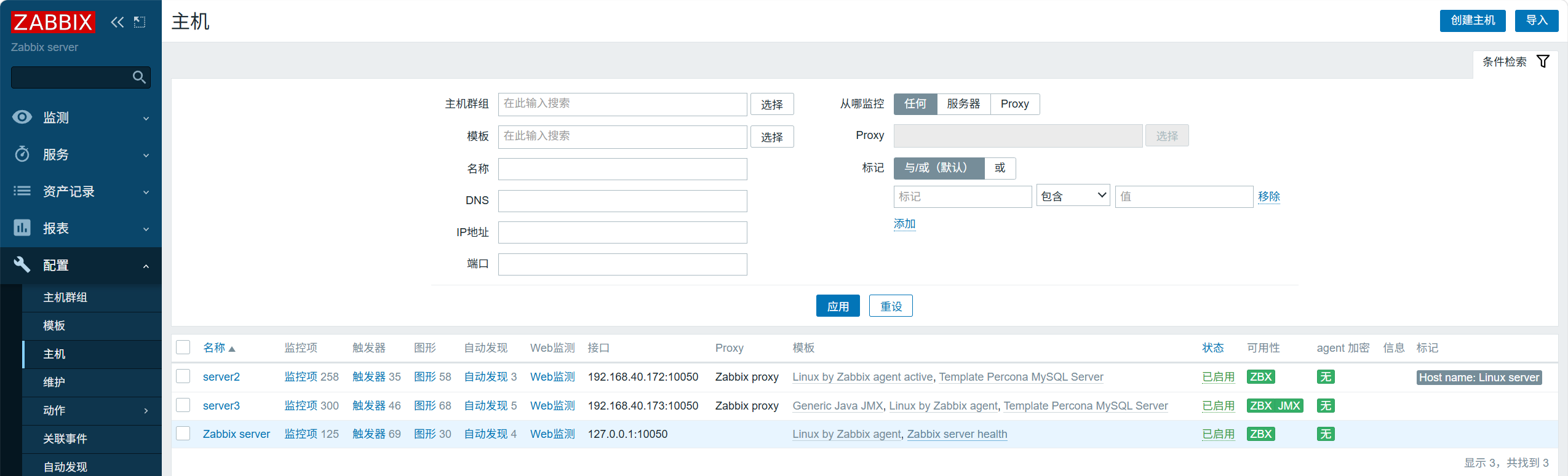Open the 包含 tag operator dropdown
1568x476 pixels.
tap(1073, 196)
